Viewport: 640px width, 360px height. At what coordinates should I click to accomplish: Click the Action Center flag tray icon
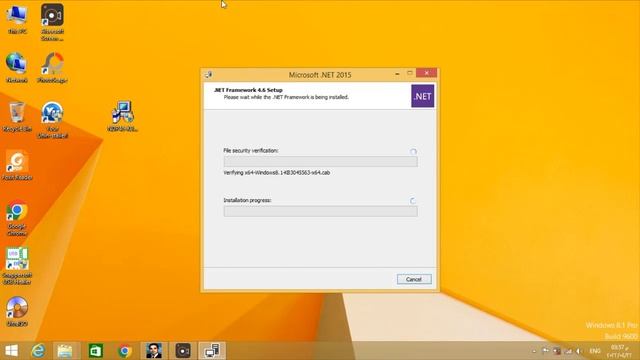click(545, 351)
